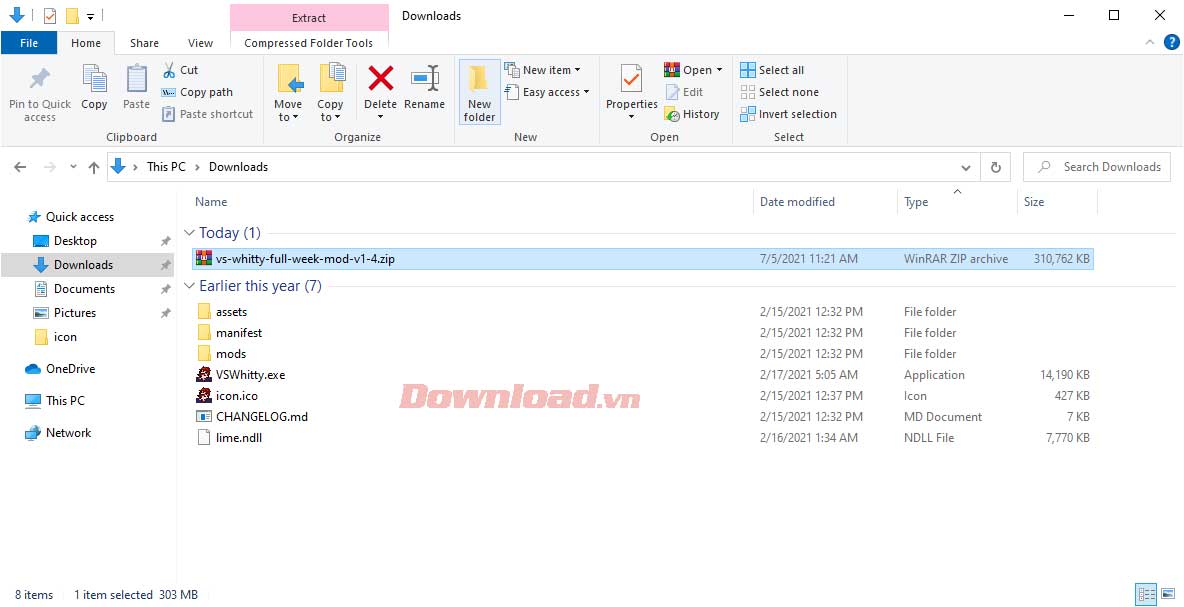
Task: Click Downloads in address bar
Action: point(238,167)
